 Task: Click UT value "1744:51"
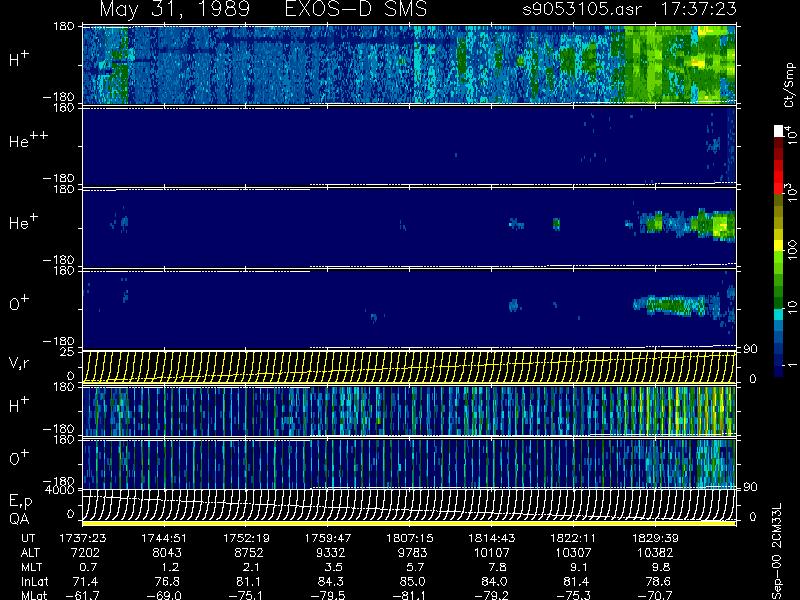click(x=164, y=538)
